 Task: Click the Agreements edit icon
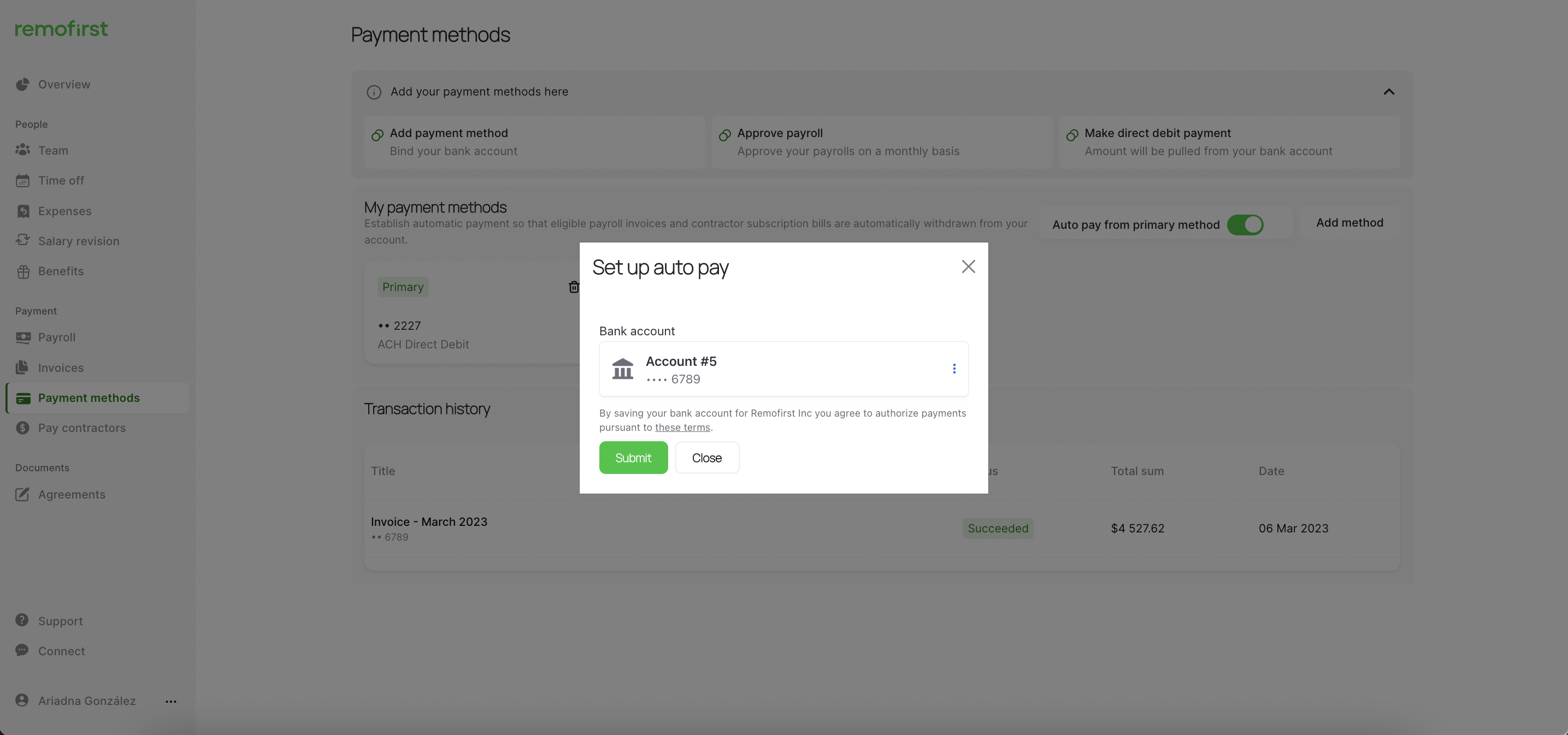pos(22,494)
